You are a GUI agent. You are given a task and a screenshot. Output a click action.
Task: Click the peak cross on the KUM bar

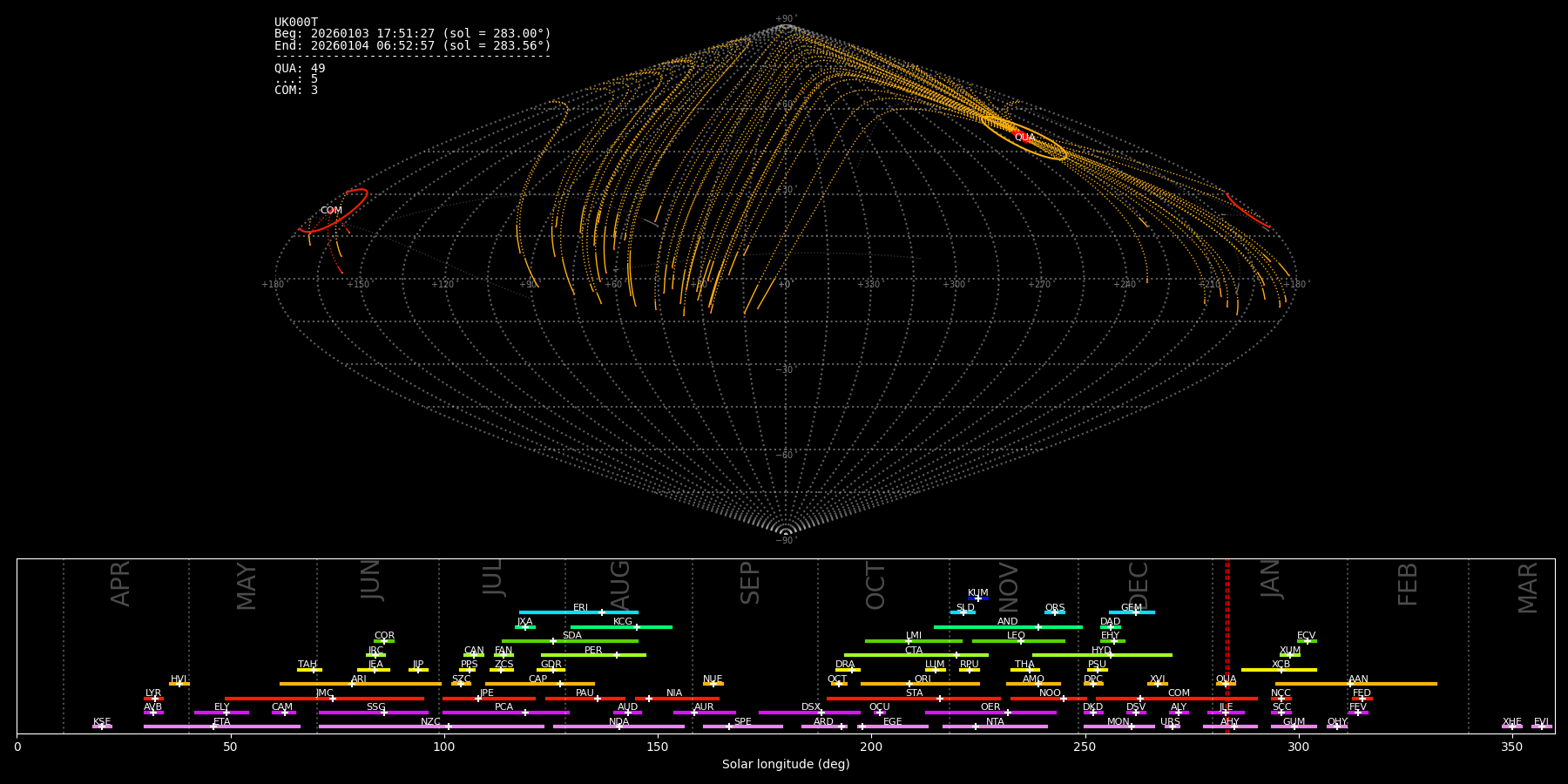coord(977,598)
